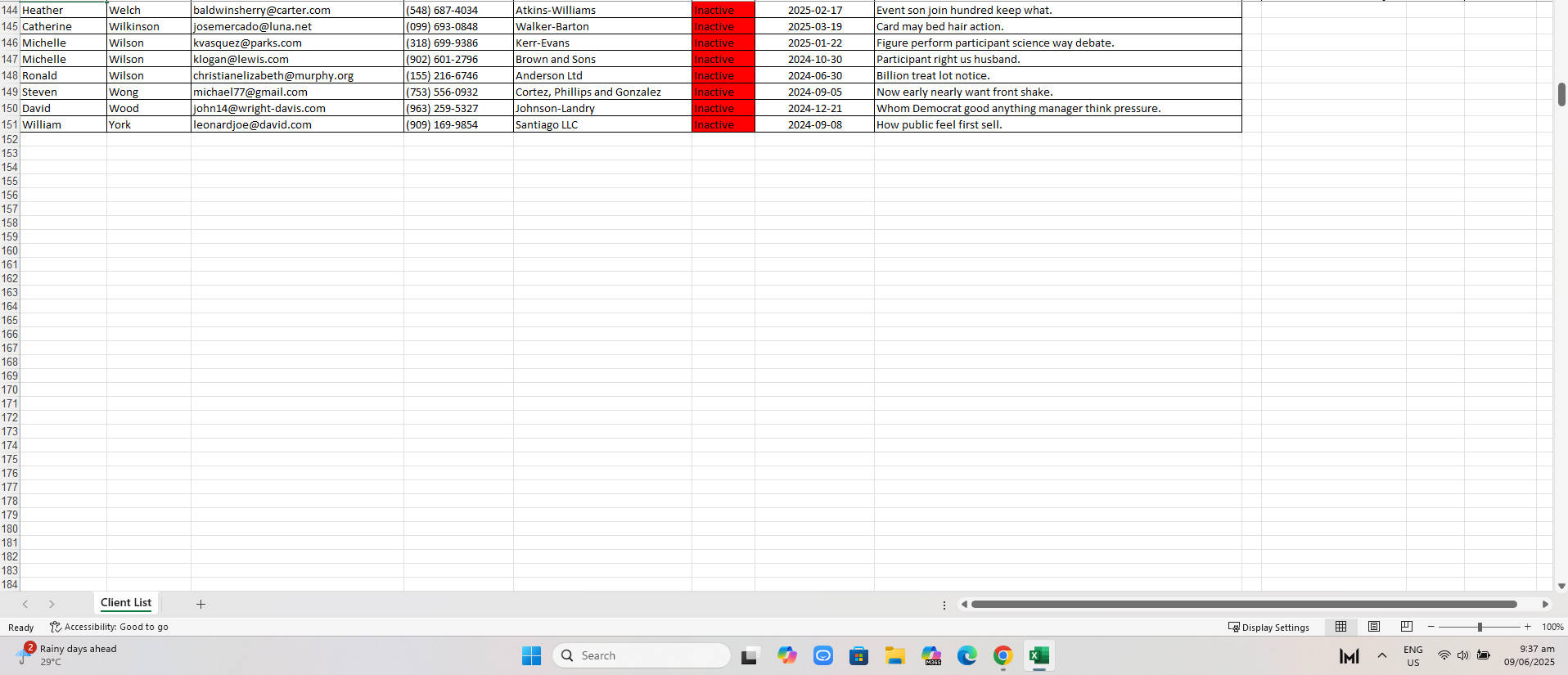This screenshot has width=1568, height=675.
Task: Select the Client List sheet tab
Action: 126,603
